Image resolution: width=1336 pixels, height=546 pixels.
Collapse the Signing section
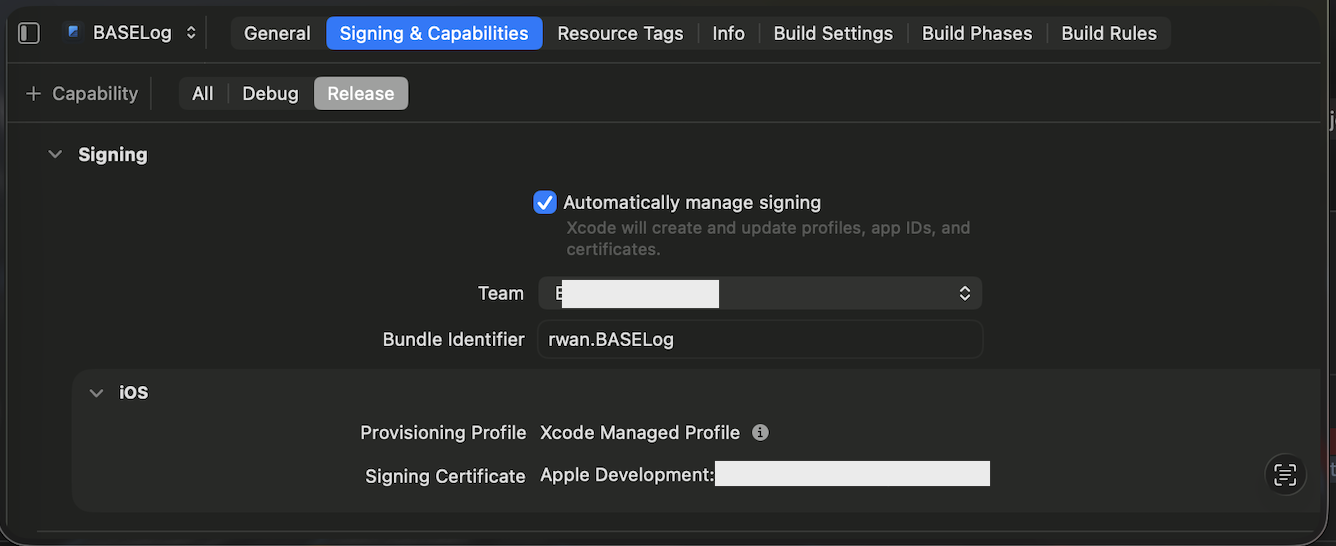click(x=55, y=155)
